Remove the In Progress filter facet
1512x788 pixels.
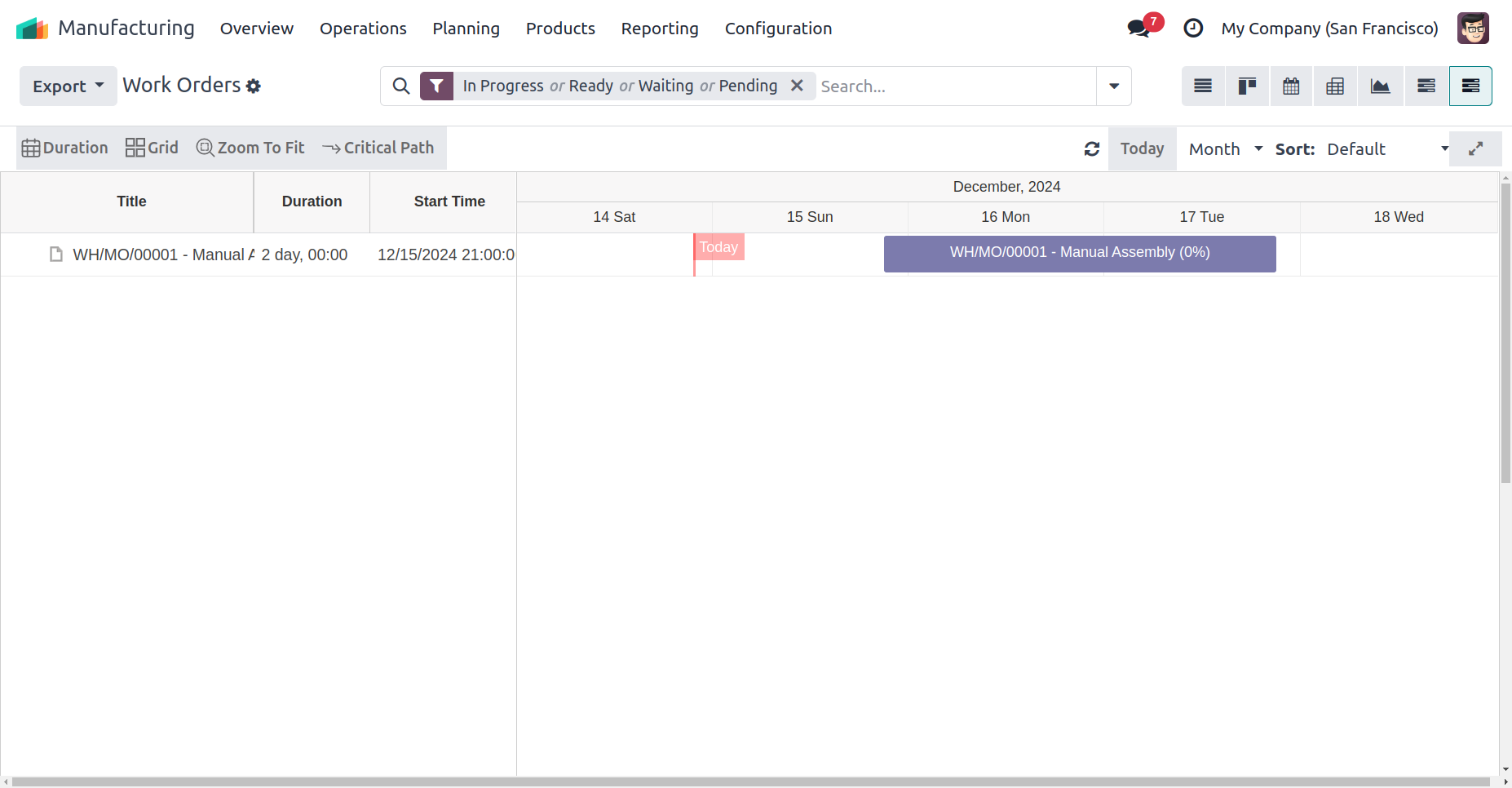click(x=797, y=86)
